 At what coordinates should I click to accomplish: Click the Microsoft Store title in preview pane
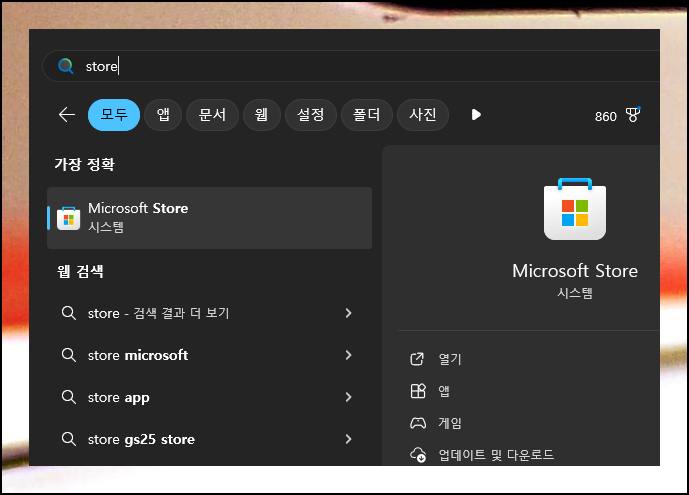(x=575, y=271)
